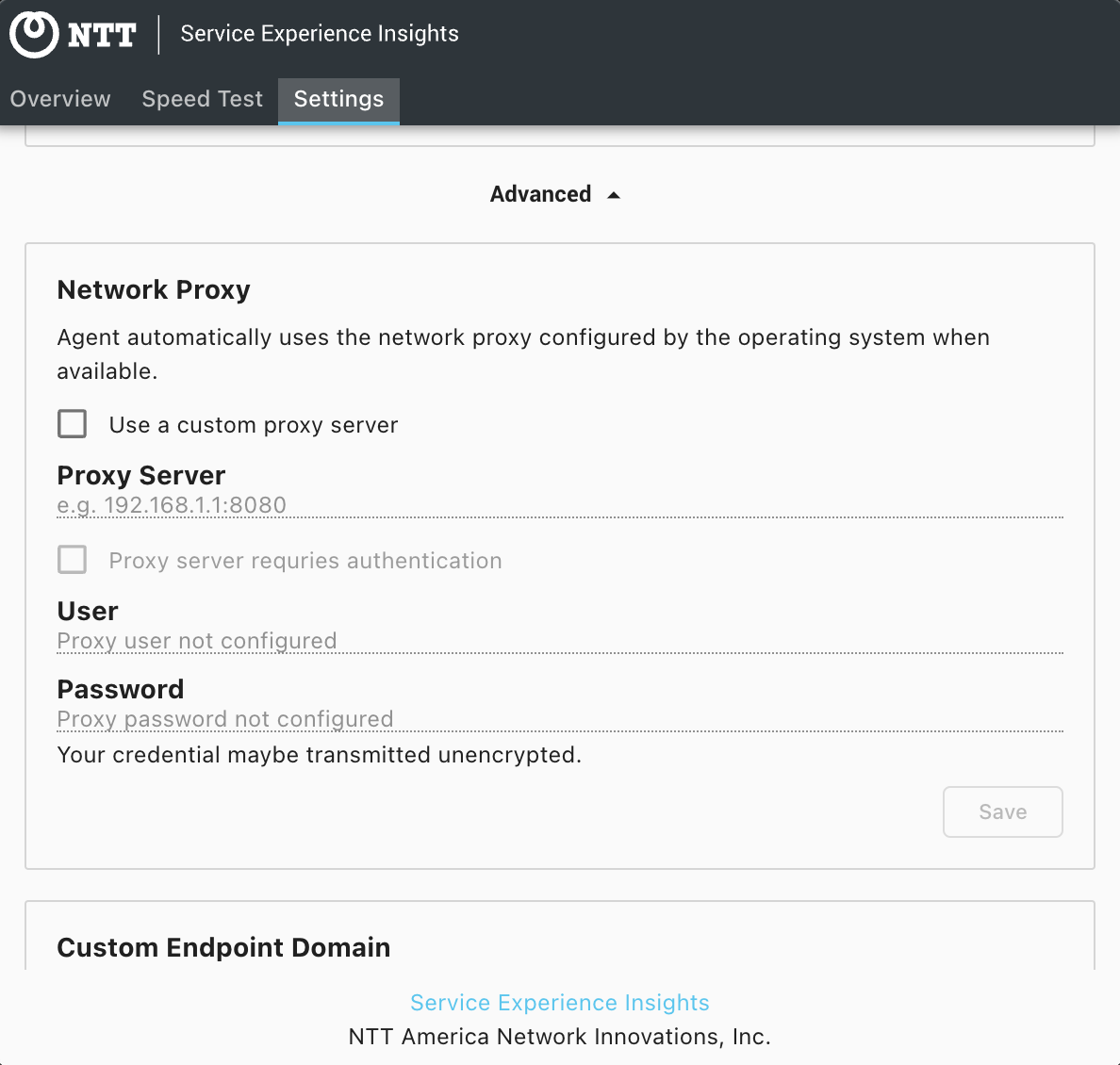Switch to the Overview tab
This screenshot has width=1120, height=1065.
[x=60, y=99]
